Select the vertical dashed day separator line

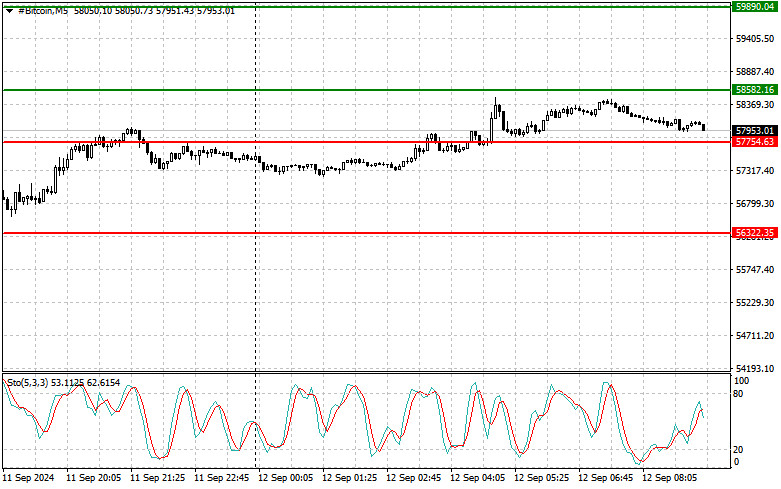pyautogui.click(x=256, y=234)
